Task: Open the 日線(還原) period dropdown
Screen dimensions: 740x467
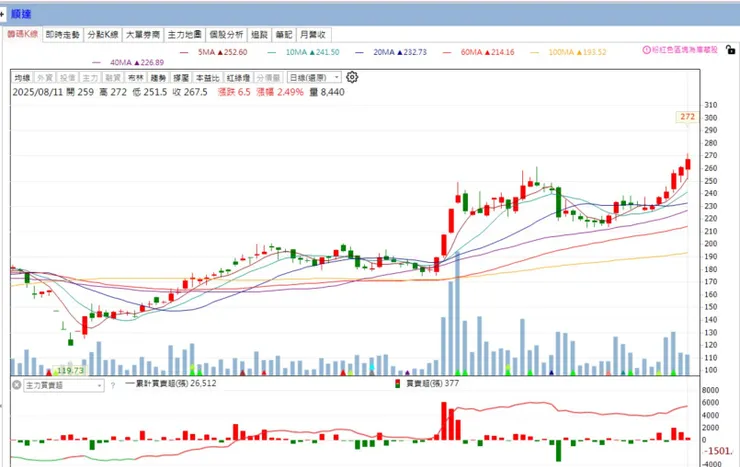Action: pyautogui.click(x=314, y=77)
